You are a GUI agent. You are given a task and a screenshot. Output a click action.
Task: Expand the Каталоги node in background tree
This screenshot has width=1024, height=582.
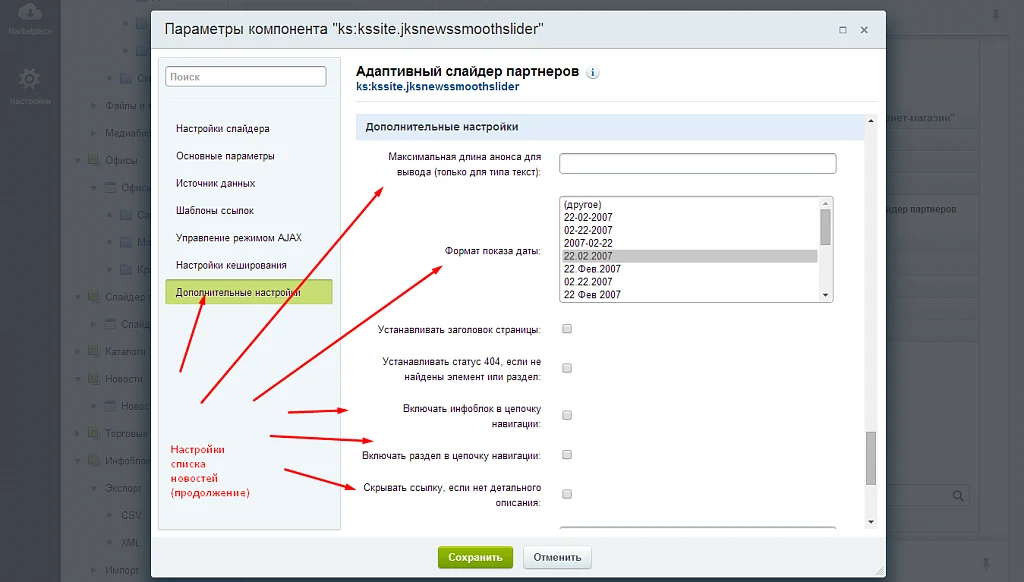(78, 351)
